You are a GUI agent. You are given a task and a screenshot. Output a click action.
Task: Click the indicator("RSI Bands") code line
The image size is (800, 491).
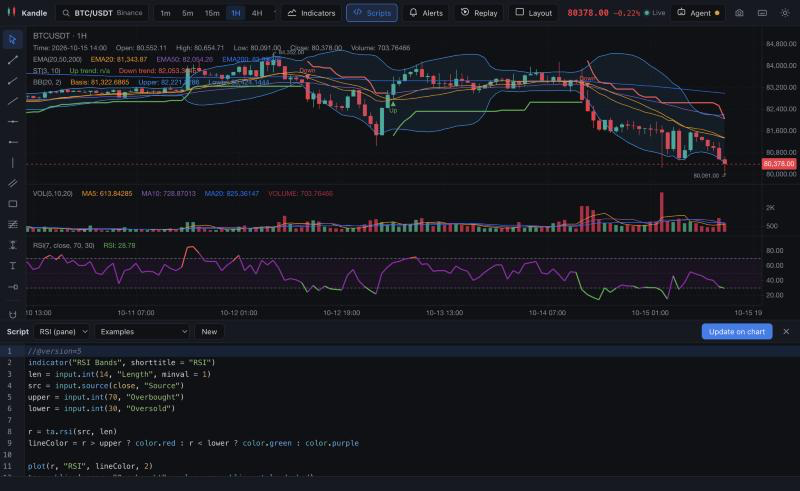point(121,362)
